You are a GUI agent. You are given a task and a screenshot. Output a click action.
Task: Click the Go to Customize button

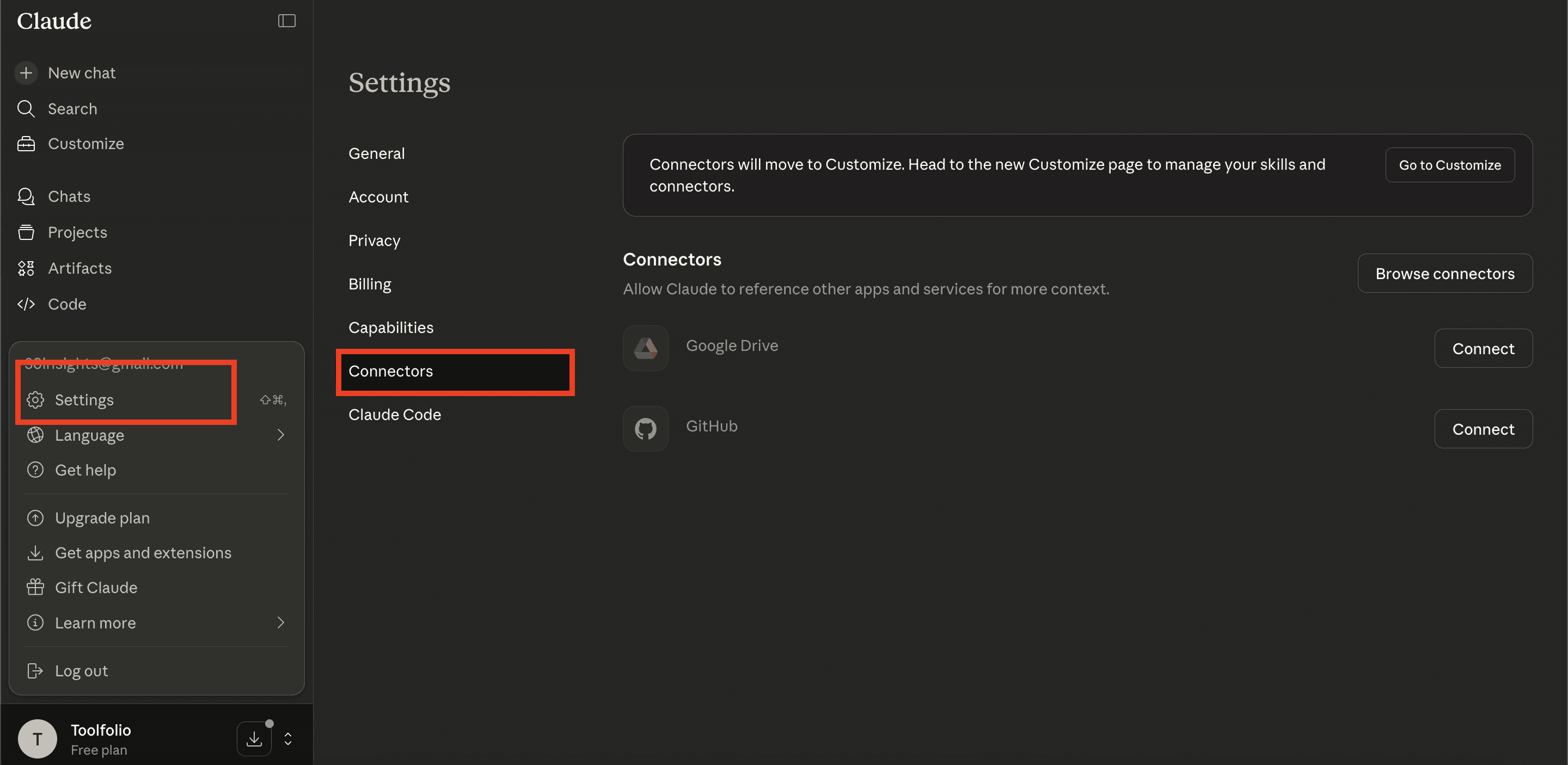tap(1449, 165)
